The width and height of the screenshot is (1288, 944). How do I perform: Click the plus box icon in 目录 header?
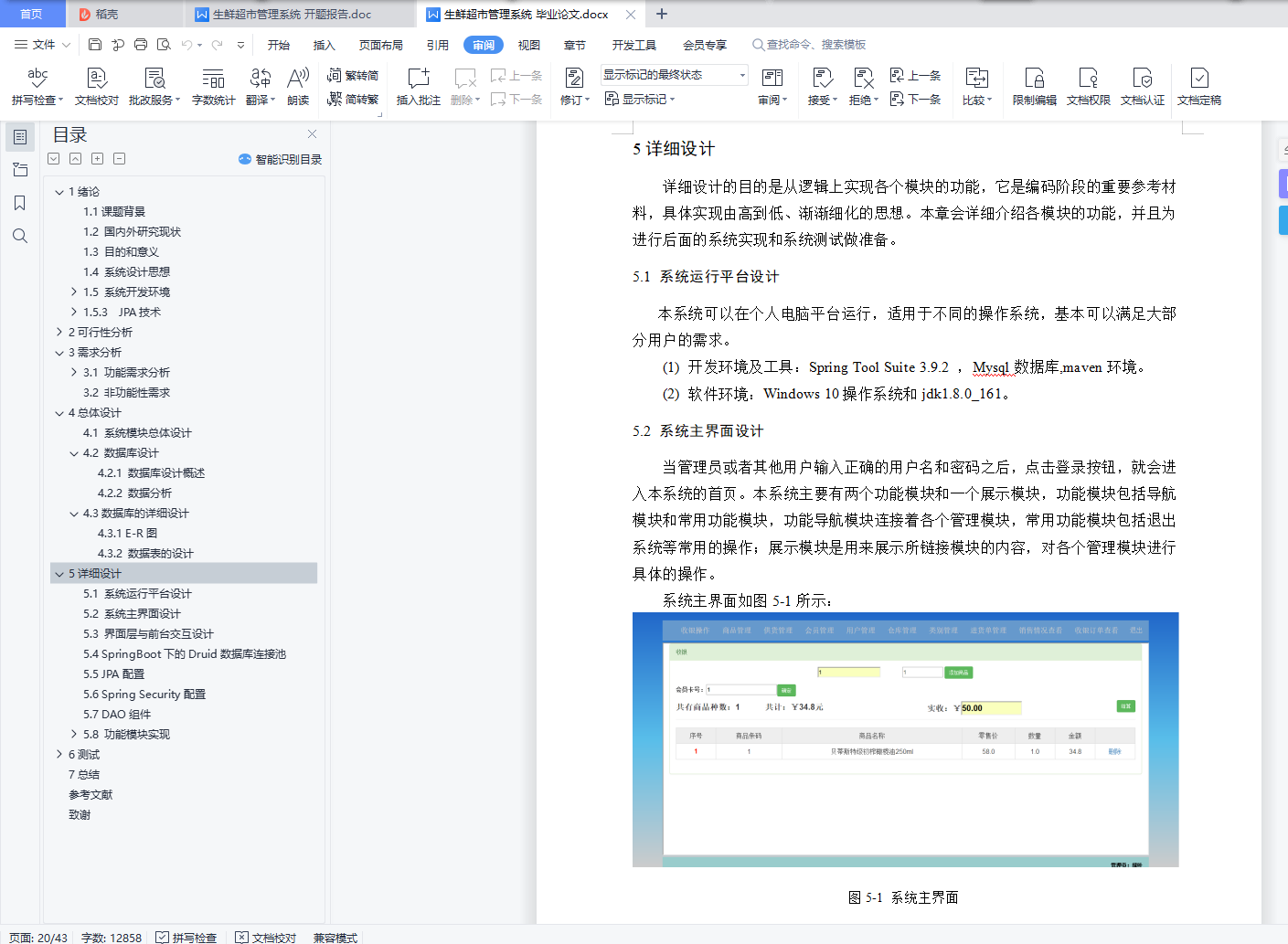pyautogui.click(x=98, y=159)
